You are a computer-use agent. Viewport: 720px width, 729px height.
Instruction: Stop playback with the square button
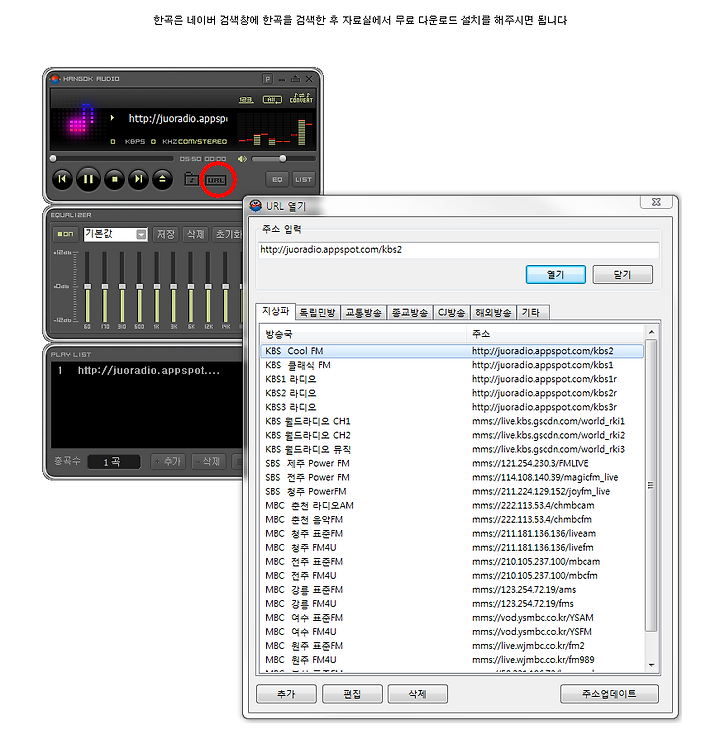[114, 179]
